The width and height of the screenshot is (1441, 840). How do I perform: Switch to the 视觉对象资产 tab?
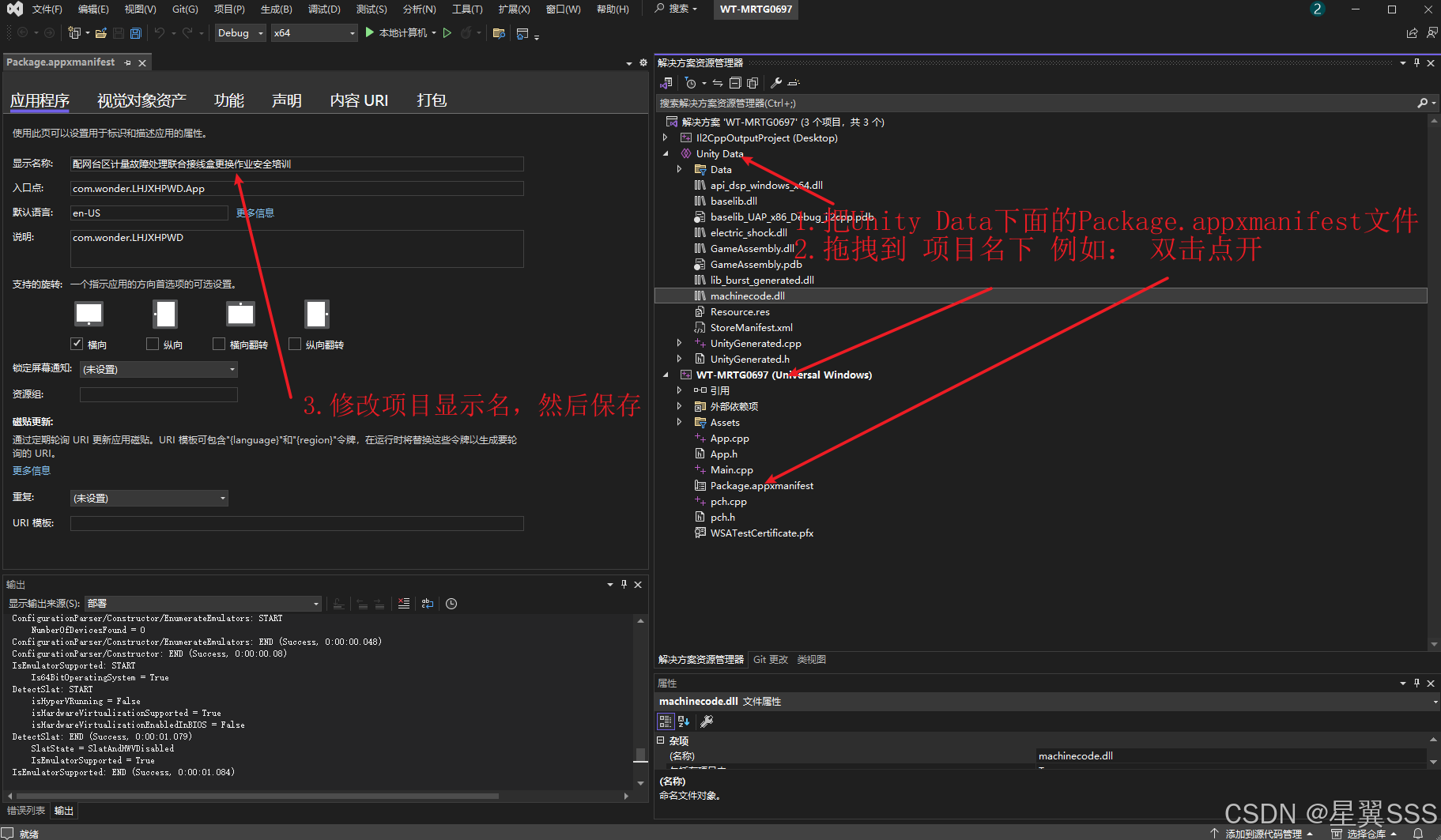141,100
